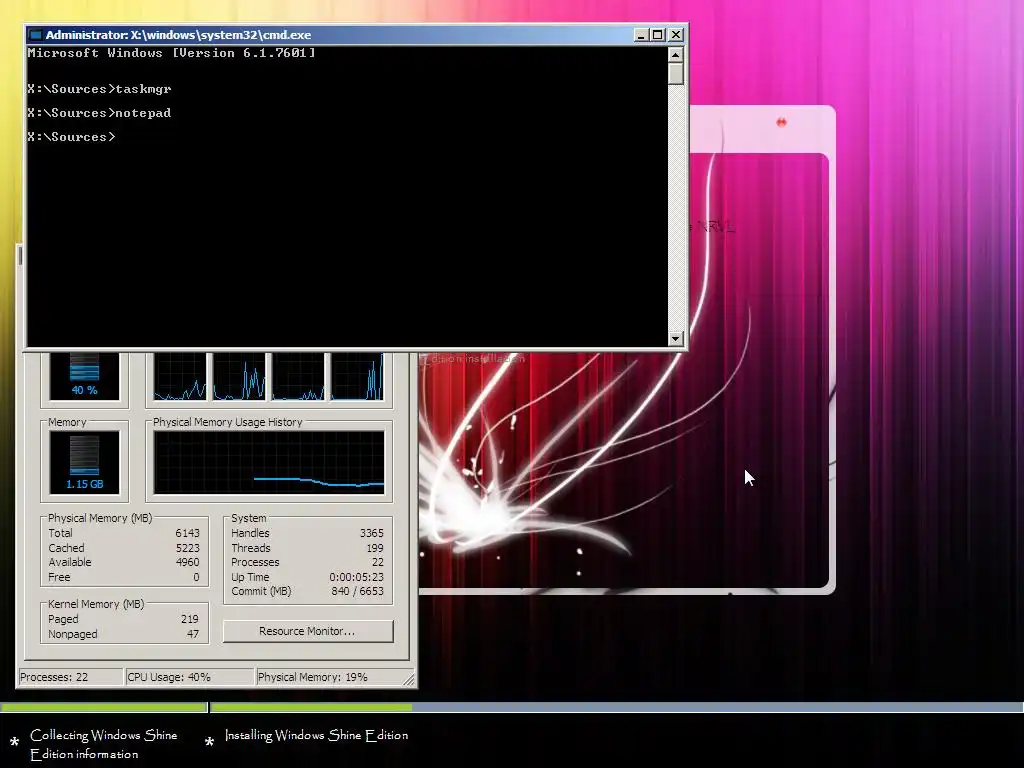This screenshot has height=768, width=1024.
Task: Click the Collecting Windows Shine Edition information step
Action: pyautogui.click(x=104, y=744)
